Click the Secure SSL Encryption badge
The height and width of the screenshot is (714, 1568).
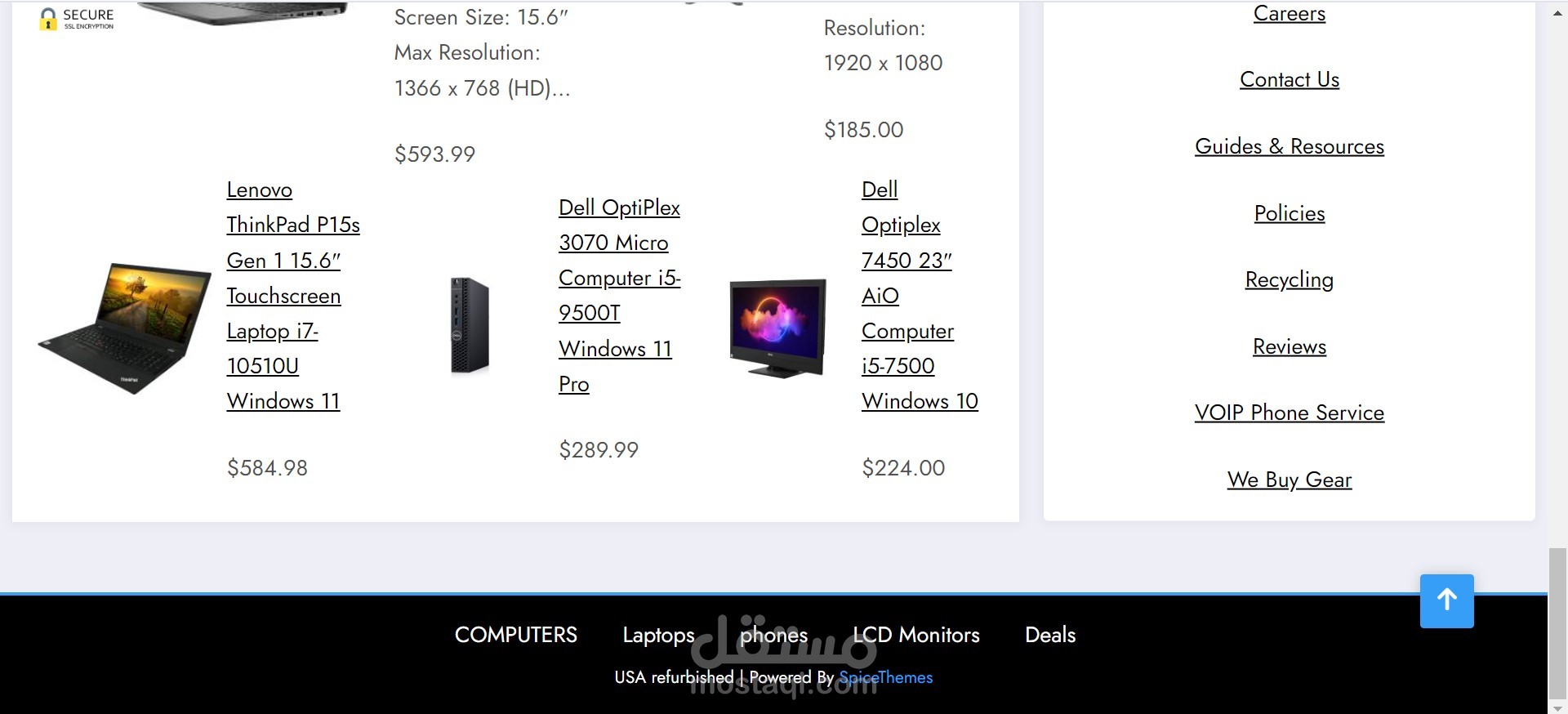click(77, 19)
